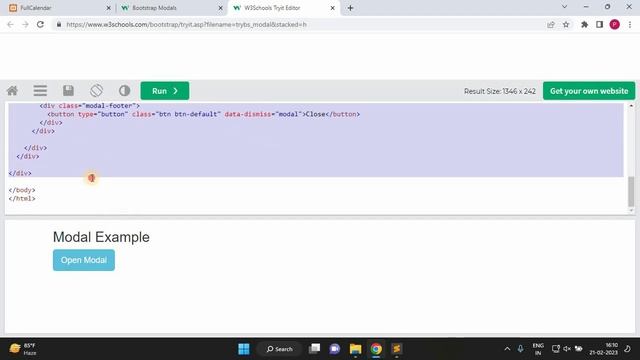This screenshot has width=640, height=360.
Task: Click the scroll-down arrow of code editor
Action: tap(631, 210)
